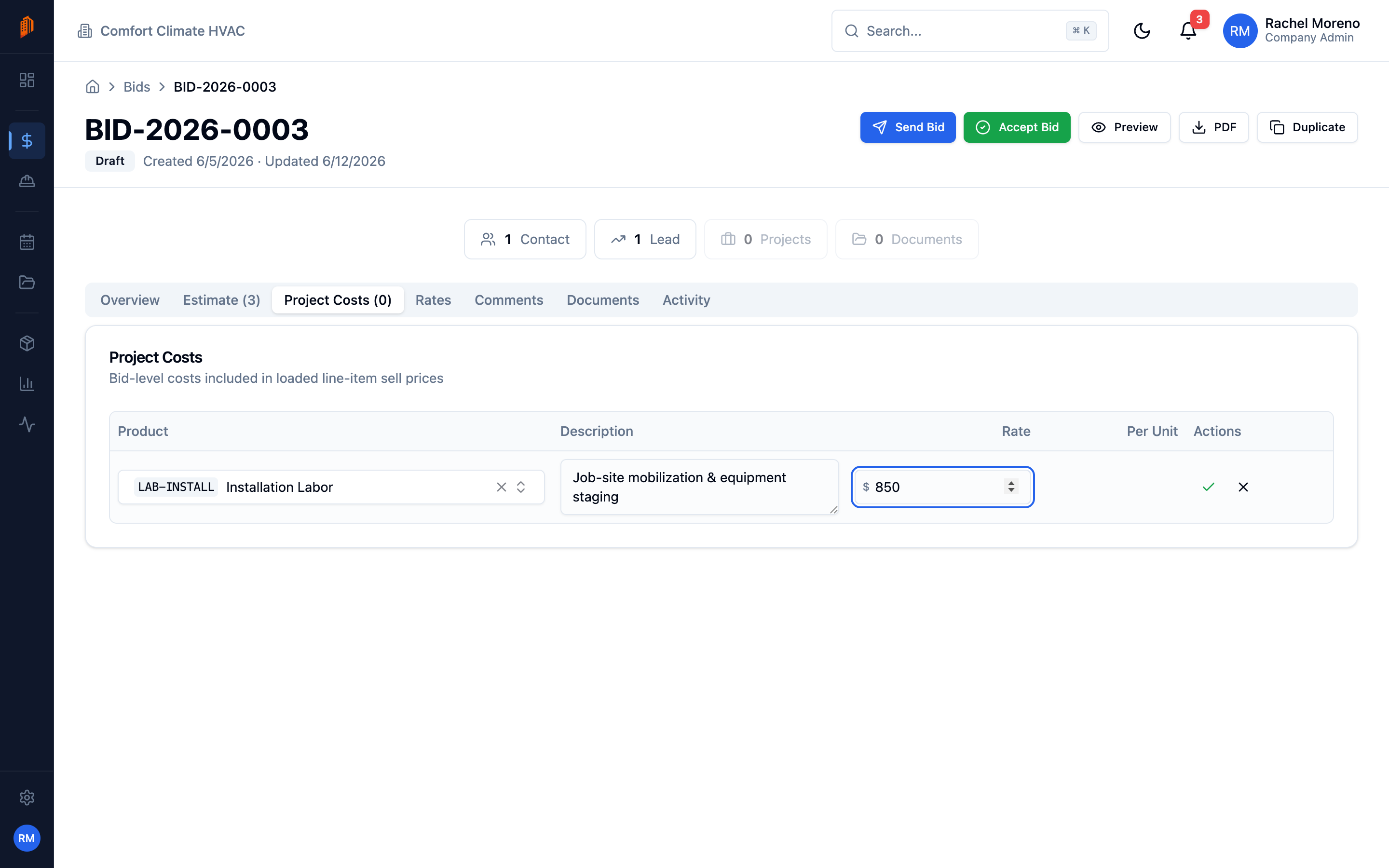Switch to the Rates tab
This screenshot has width=1389, height=868.
pos(433,300)
